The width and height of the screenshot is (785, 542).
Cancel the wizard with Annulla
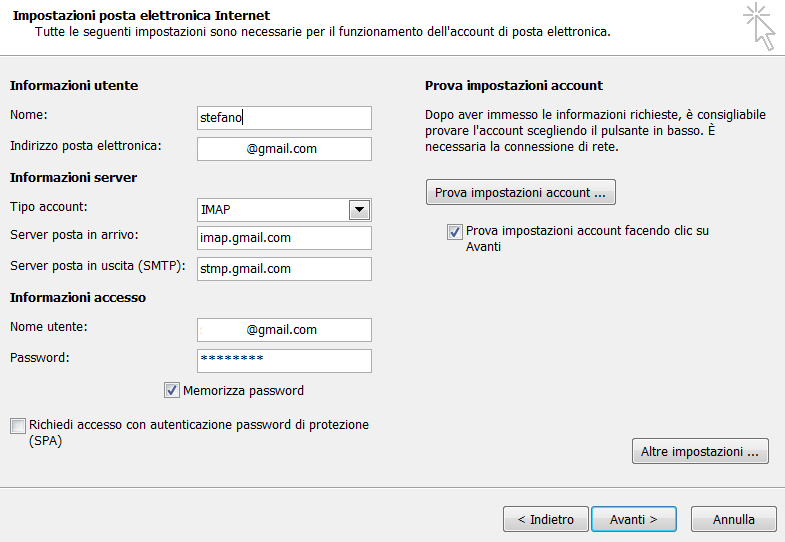tap(734, 519)
